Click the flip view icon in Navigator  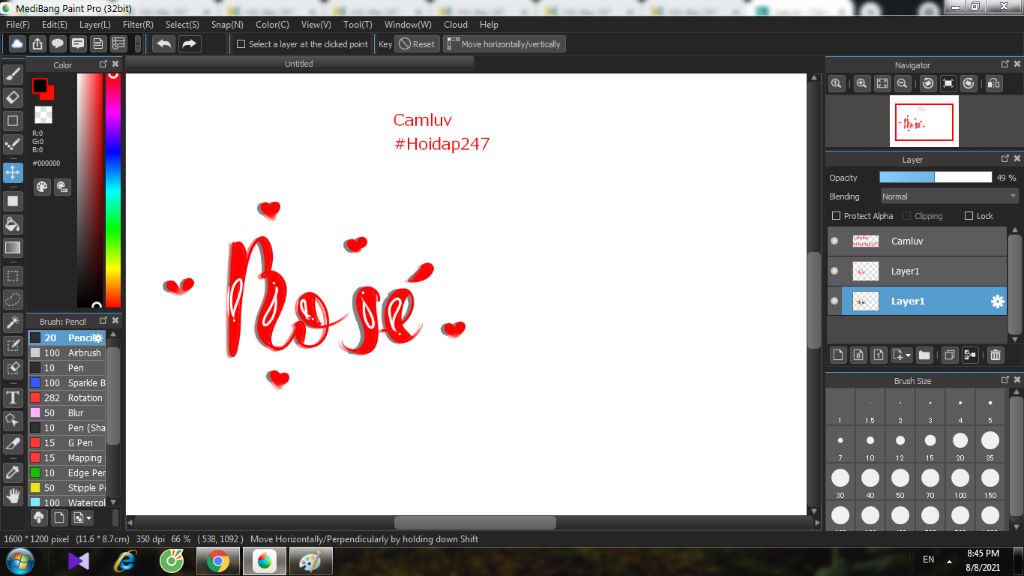(994, 84)
